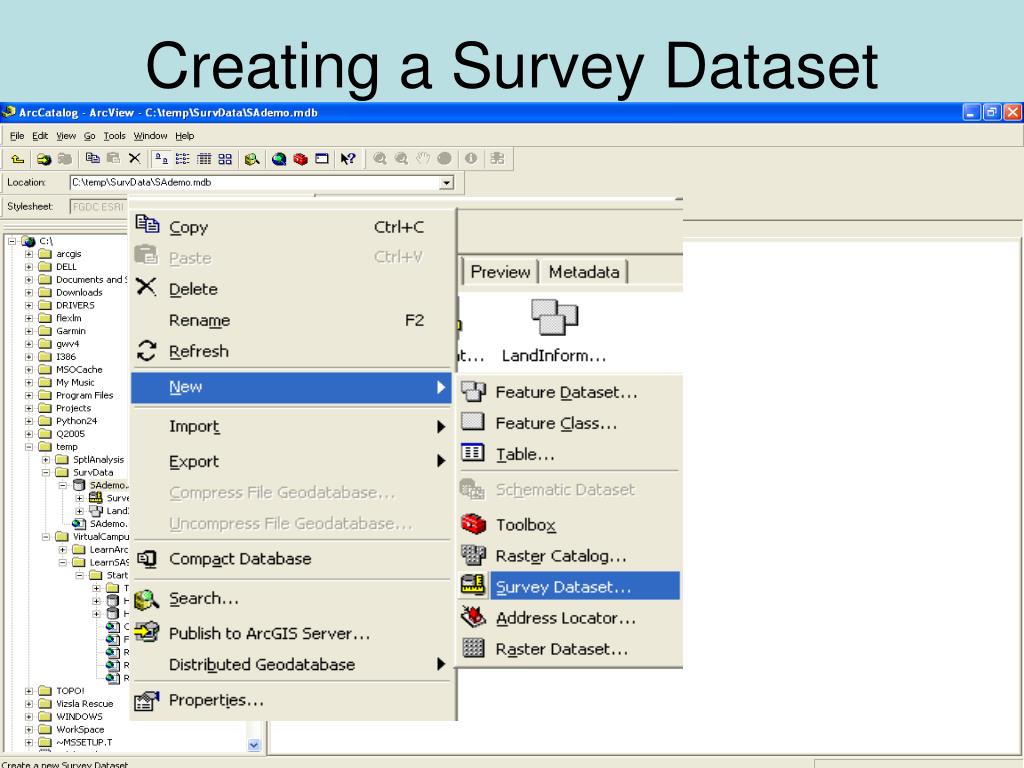Click the Create Thumbnail icon
The image size is (1024, 768).
point(497,159)
